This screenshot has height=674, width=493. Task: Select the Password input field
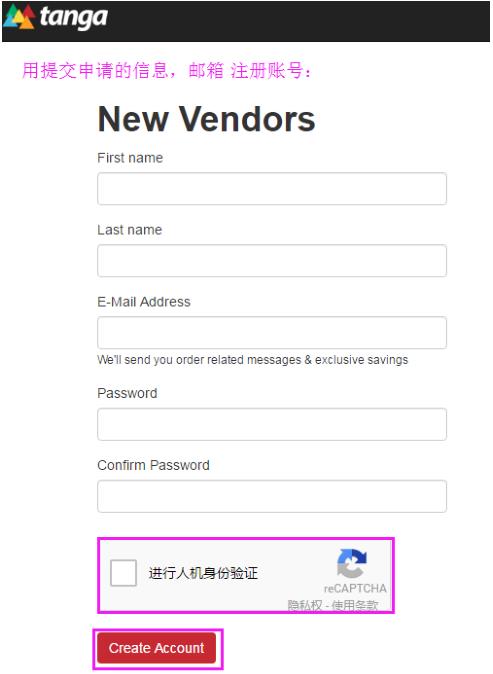click(272, 424)
